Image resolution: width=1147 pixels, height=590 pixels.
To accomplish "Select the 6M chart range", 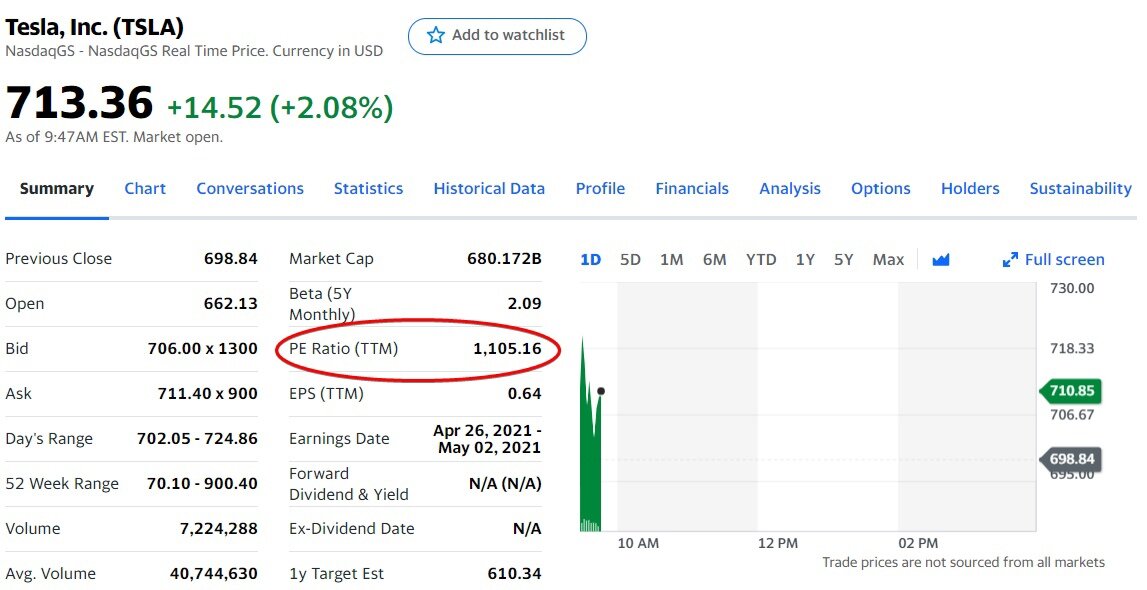I will tap(715, 260).
